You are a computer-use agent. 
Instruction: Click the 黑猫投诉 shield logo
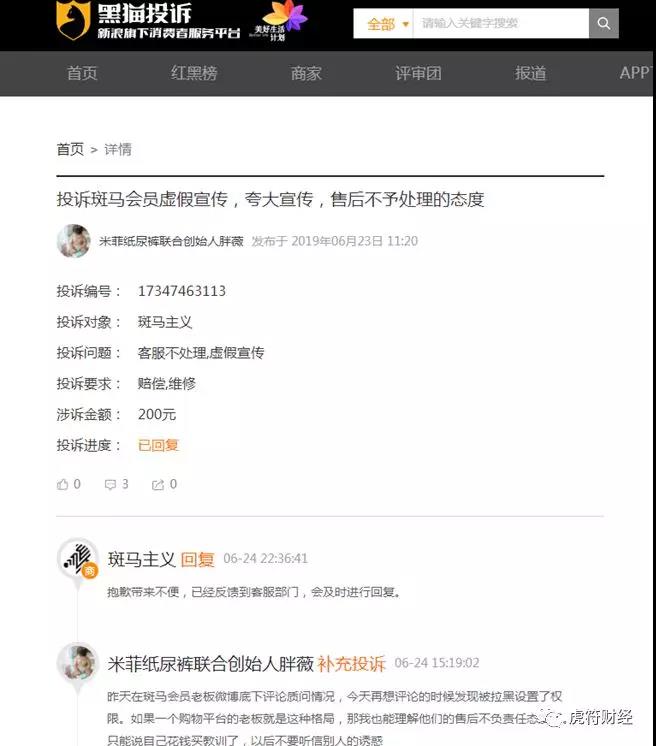[73, 20]
